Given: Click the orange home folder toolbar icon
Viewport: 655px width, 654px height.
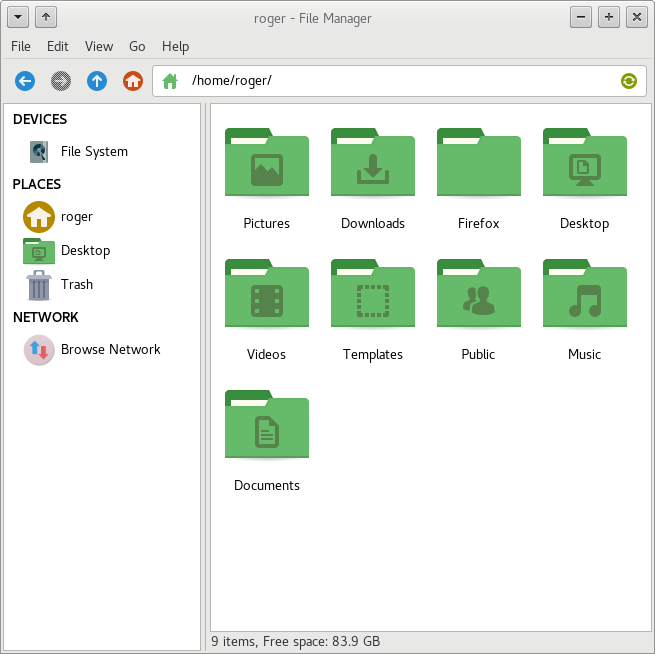Looking at the screenshot, I should click(133, 81).
